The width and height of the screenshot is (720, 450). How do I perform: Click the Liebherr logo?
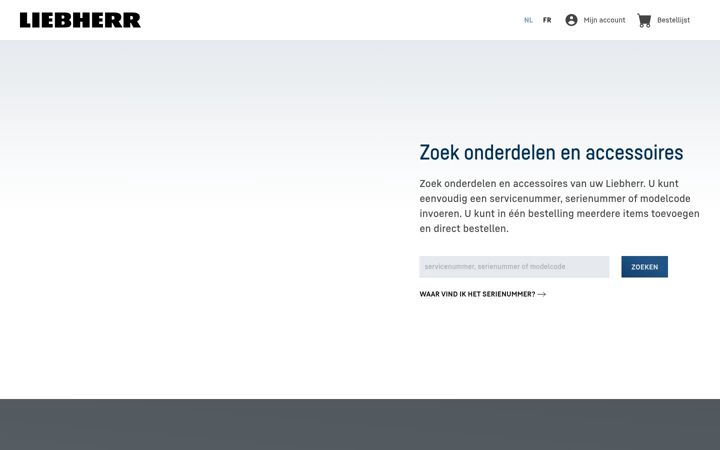(x=80, y=20)
